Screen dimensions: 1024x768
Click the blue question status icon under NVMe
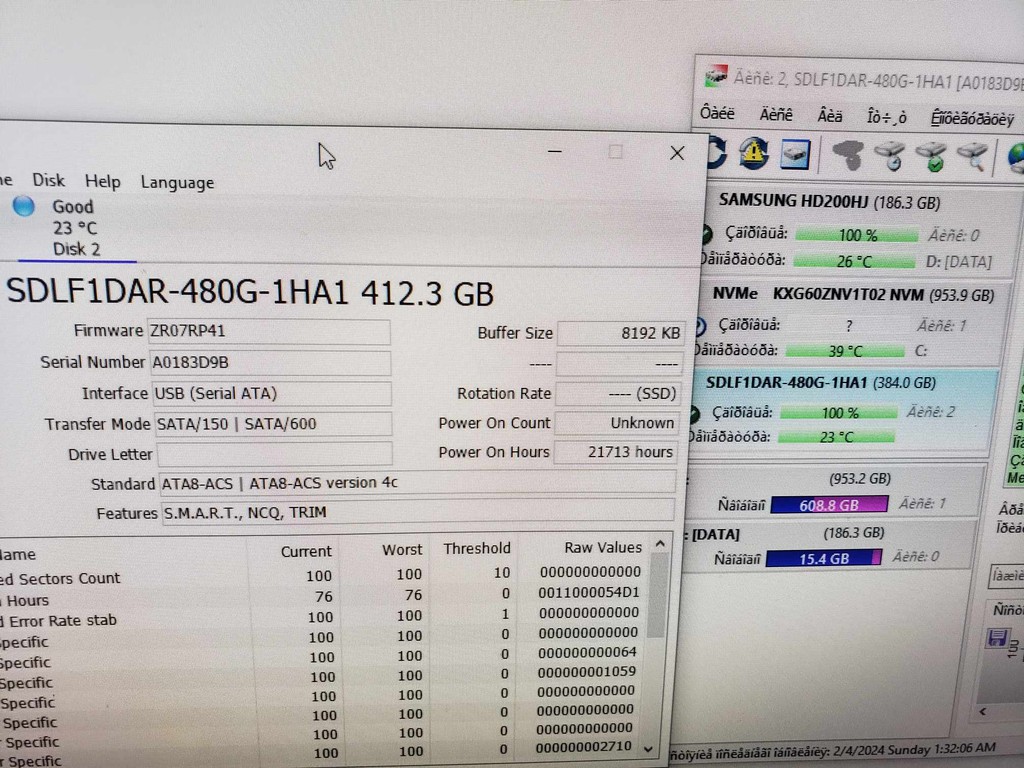(700, 325)
